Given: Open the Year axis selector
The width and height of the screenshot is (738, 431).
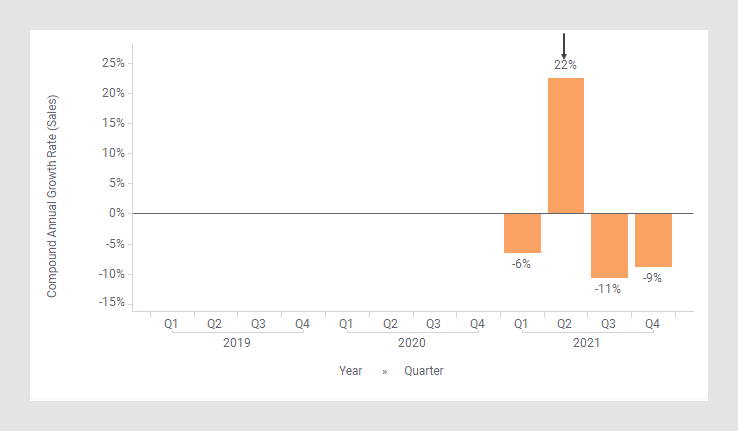Looking at the screenshot, I should pos(350,370).
